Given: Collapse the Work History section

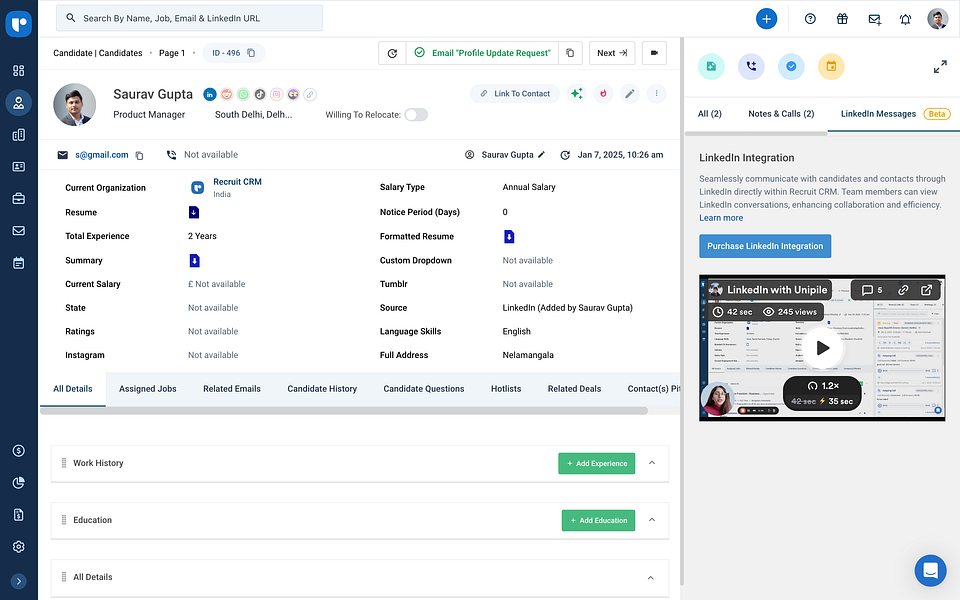Looking at the screenshot, I should tap(654, 463).
